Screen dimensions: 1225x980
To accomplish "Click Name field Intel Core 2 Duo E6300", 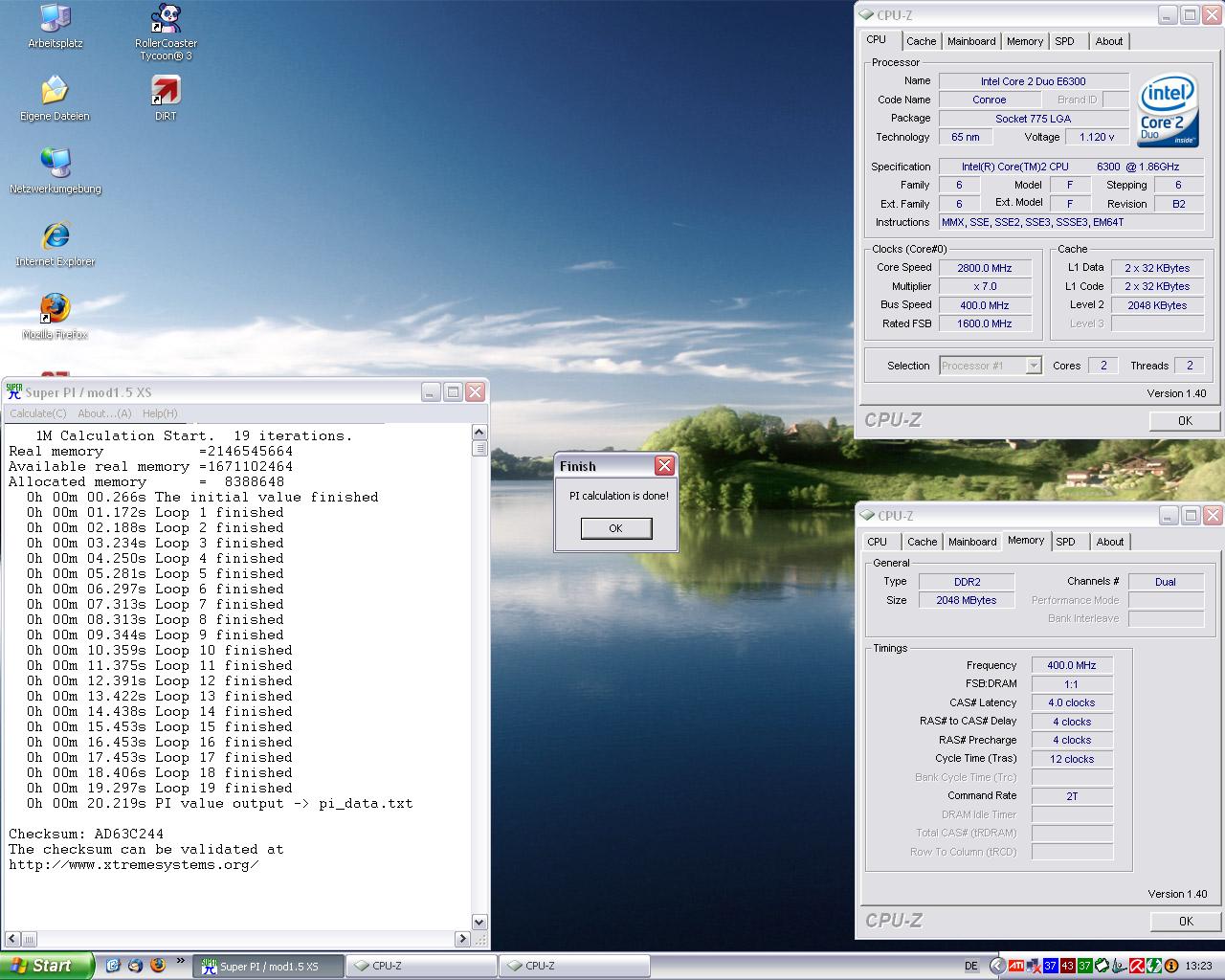I will [1034, 81].
